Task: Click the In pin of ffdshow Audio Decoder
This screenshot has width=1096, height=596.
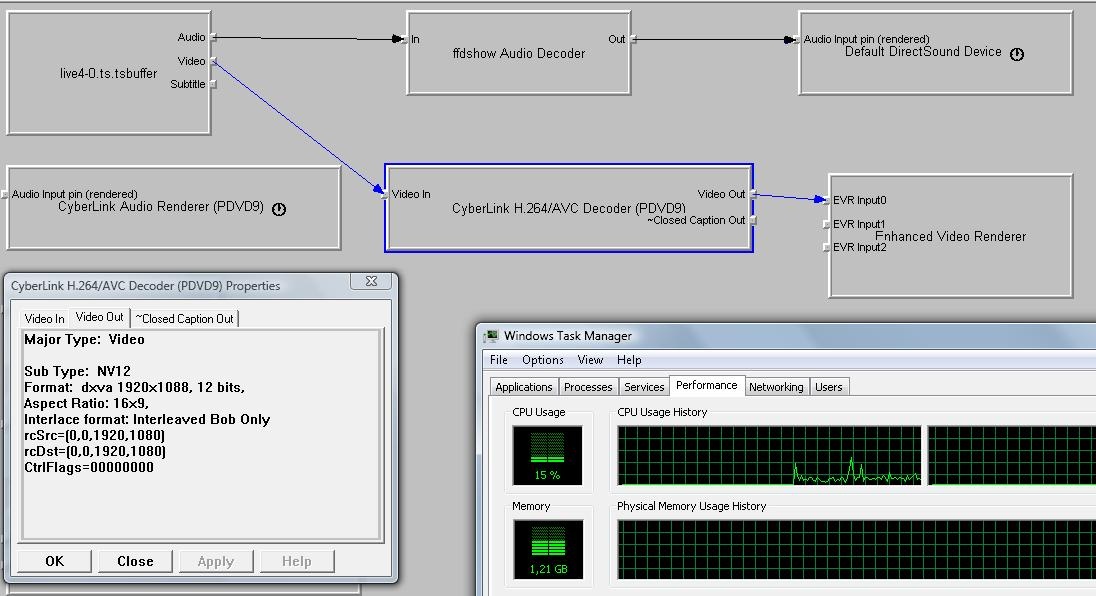Action: tap(405, 39)
